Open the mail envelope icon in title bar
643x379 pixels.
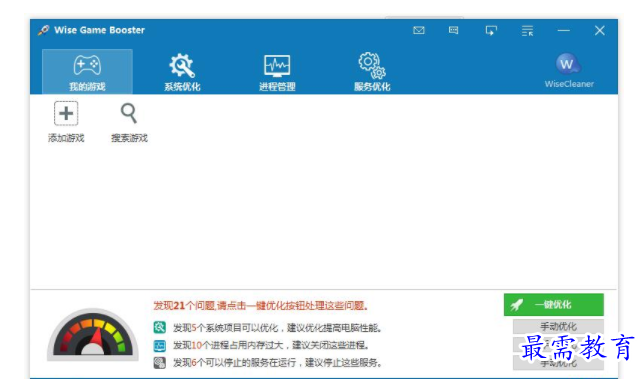tap(419, 30)
